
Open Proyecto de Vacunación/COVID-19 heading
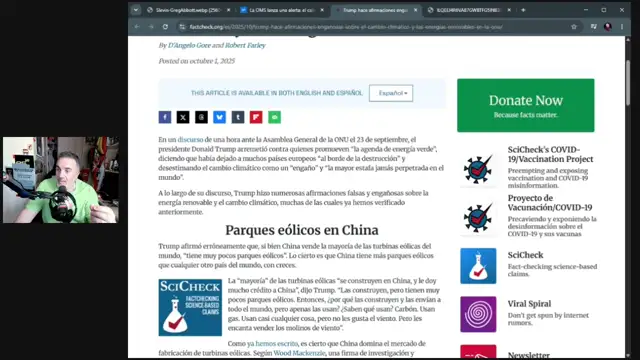(550, 203)
